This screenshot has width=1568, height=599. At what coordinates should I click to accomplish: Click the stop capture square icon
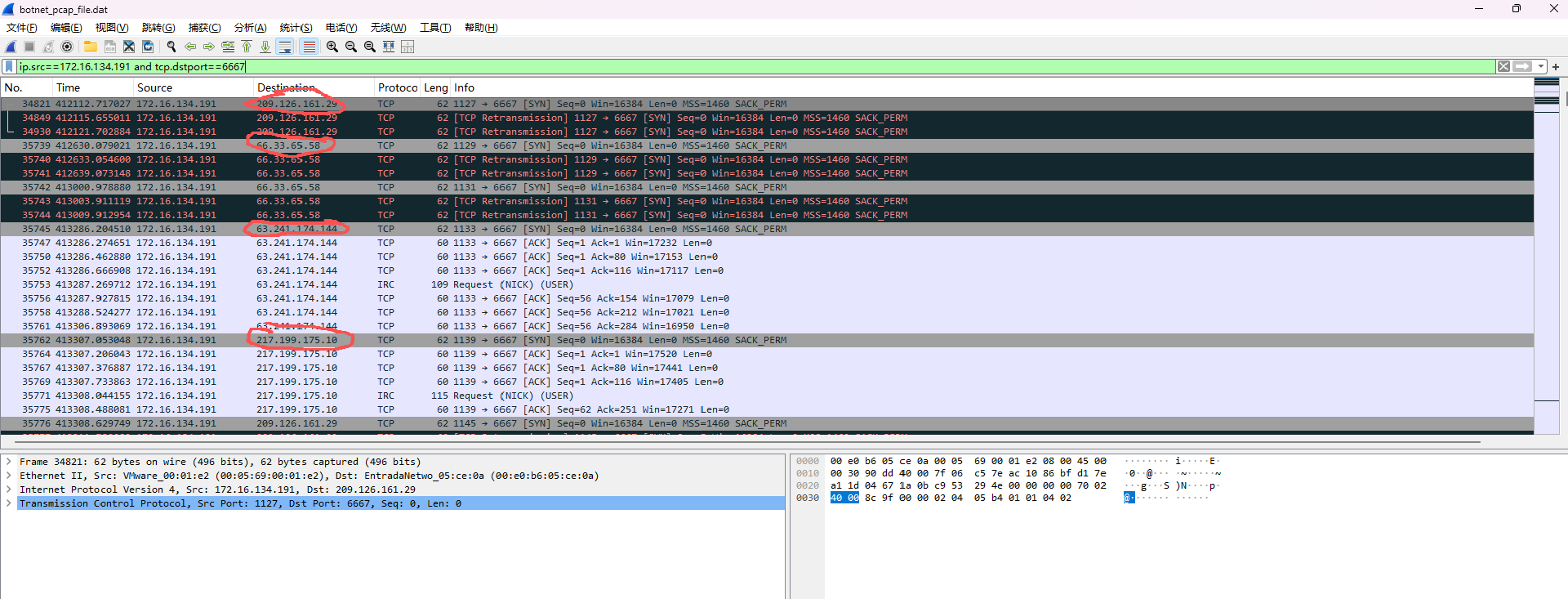pos(29,47)
